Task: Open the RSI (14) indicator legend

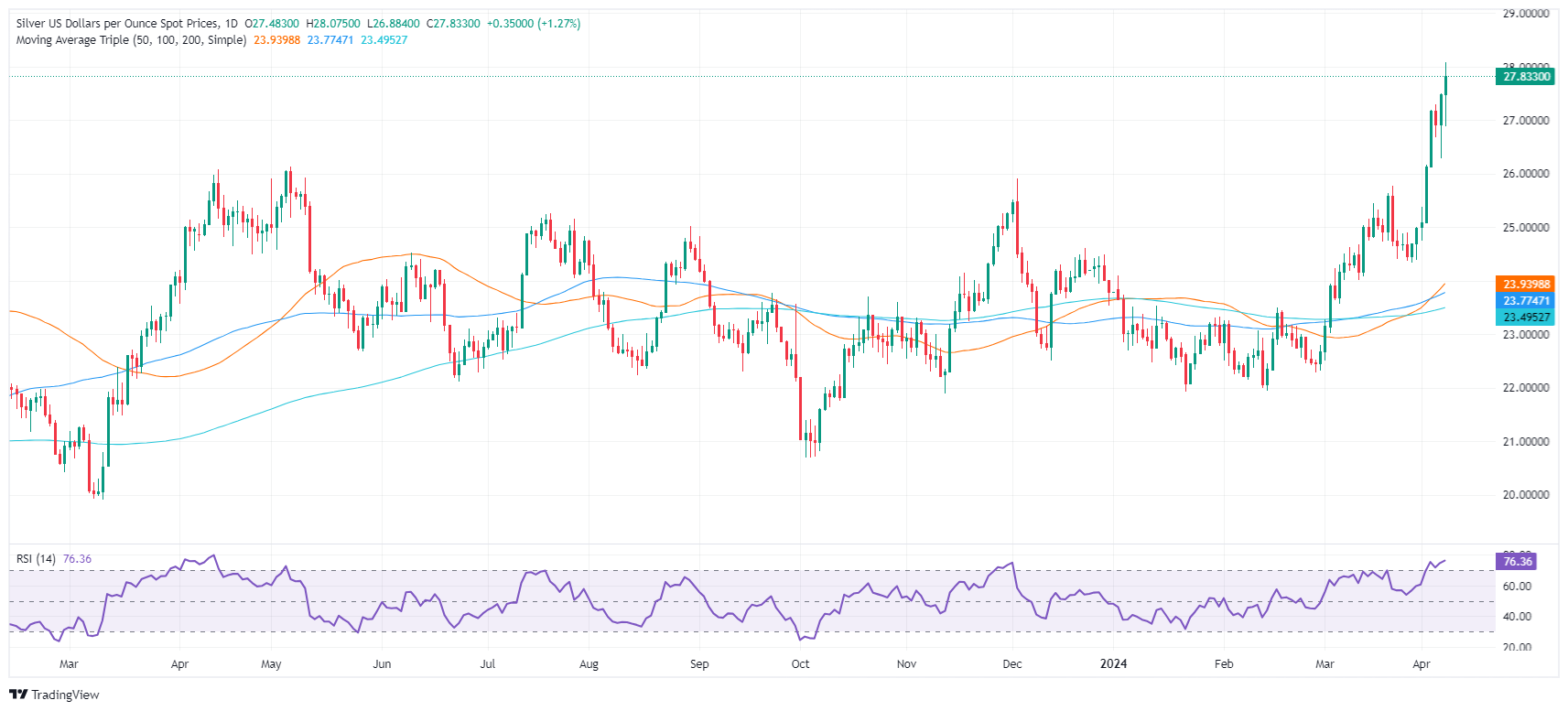Action: pyautogui.click(x=36, y=559)
